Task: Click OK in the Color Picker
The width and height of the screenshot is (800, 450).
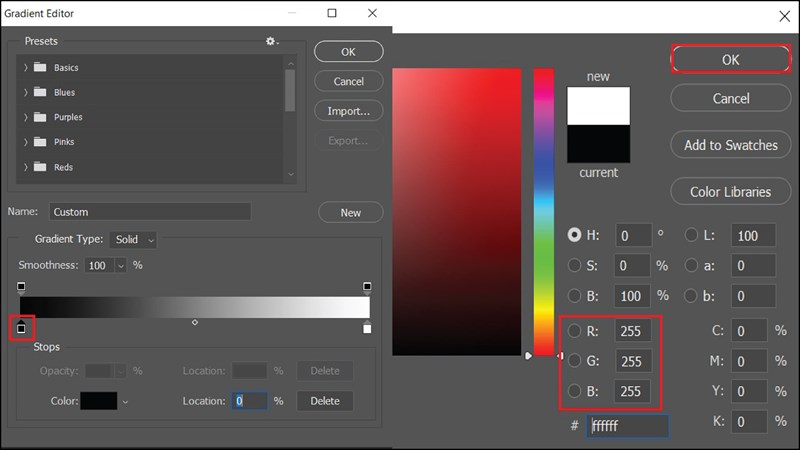Action: point(731,60)
